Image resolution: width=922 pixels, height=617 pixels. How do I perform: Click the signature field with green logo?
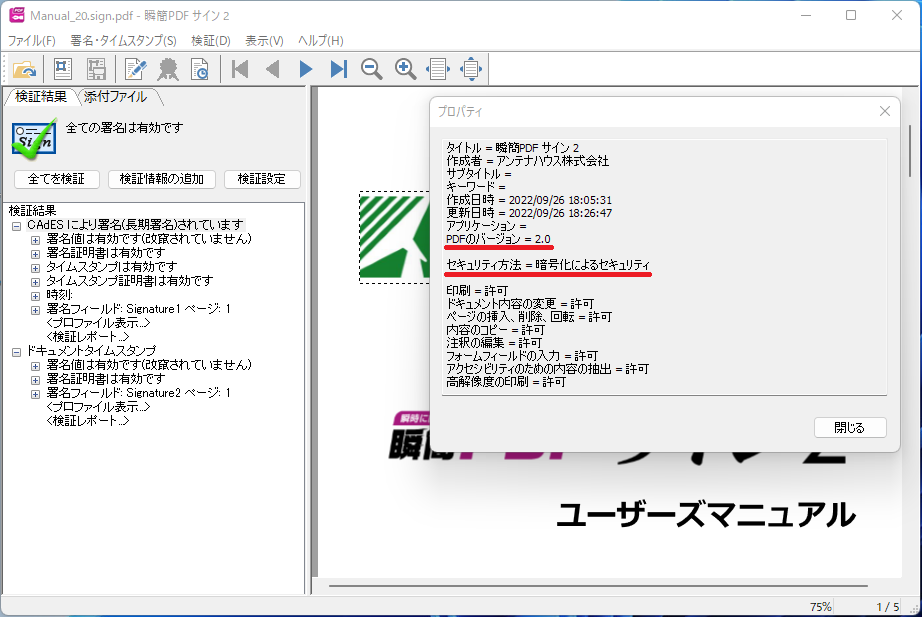[394, 237]
